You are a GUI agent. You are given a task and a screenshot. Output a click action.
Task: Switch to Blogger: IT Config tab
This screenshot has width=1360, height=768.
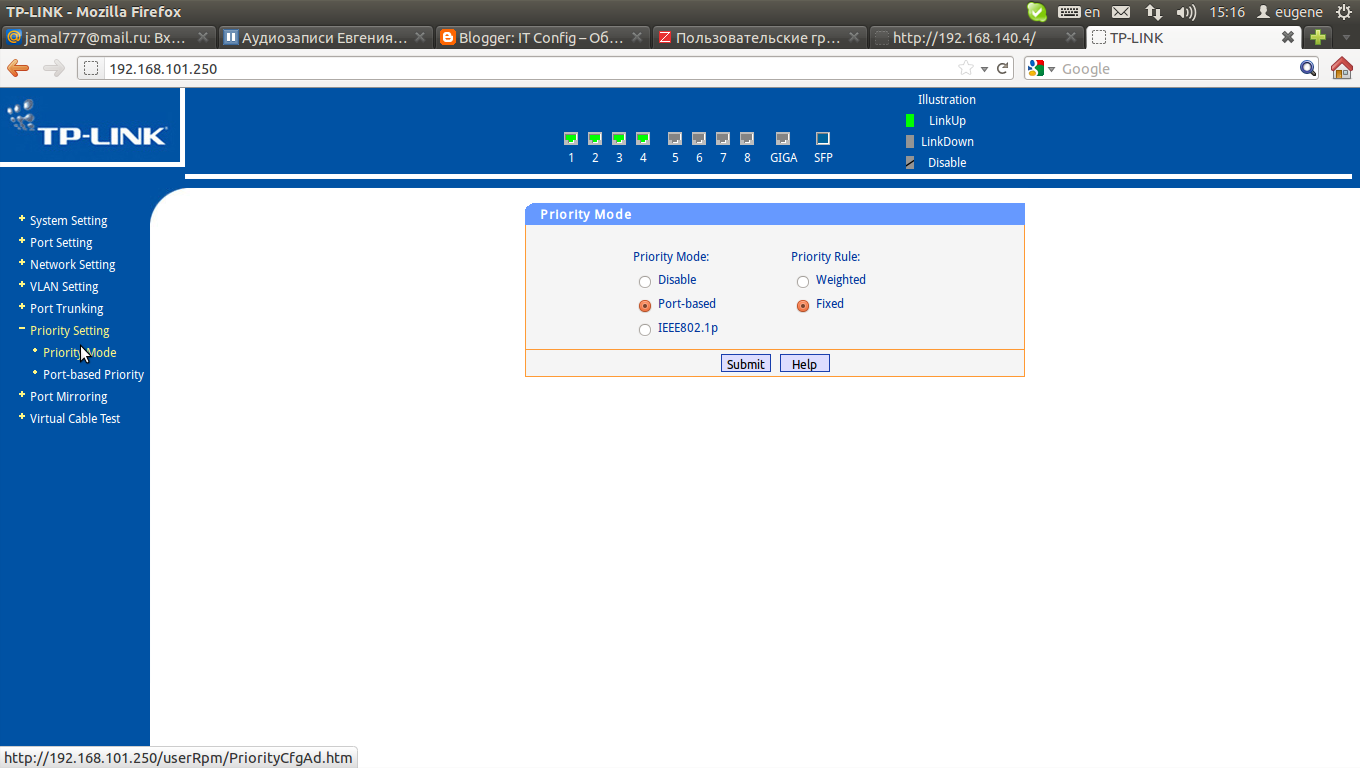542,38
